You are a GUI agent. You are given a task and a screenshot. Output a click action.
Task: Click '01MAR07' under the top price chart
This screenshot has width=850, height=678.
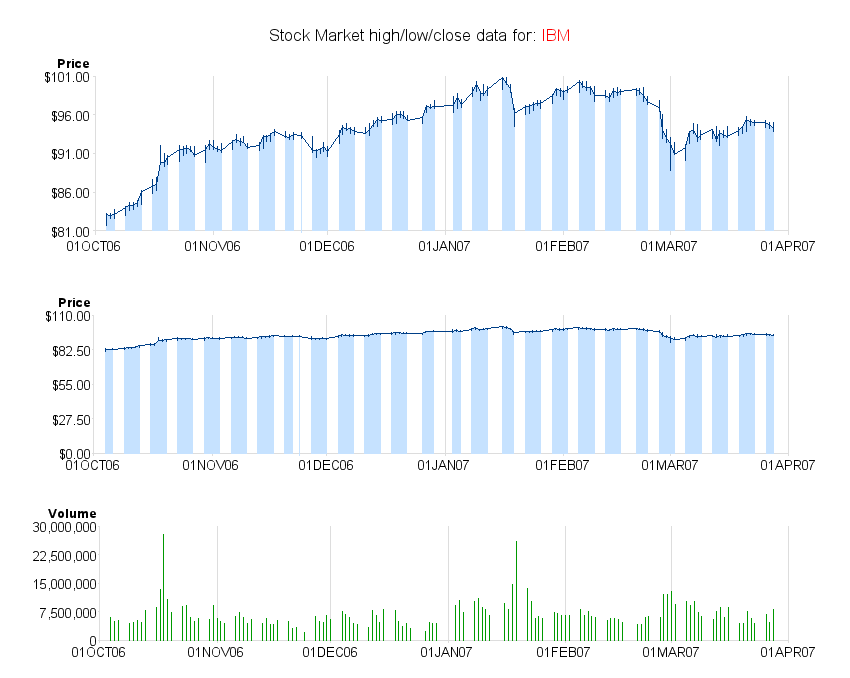(x=668, y=246)
